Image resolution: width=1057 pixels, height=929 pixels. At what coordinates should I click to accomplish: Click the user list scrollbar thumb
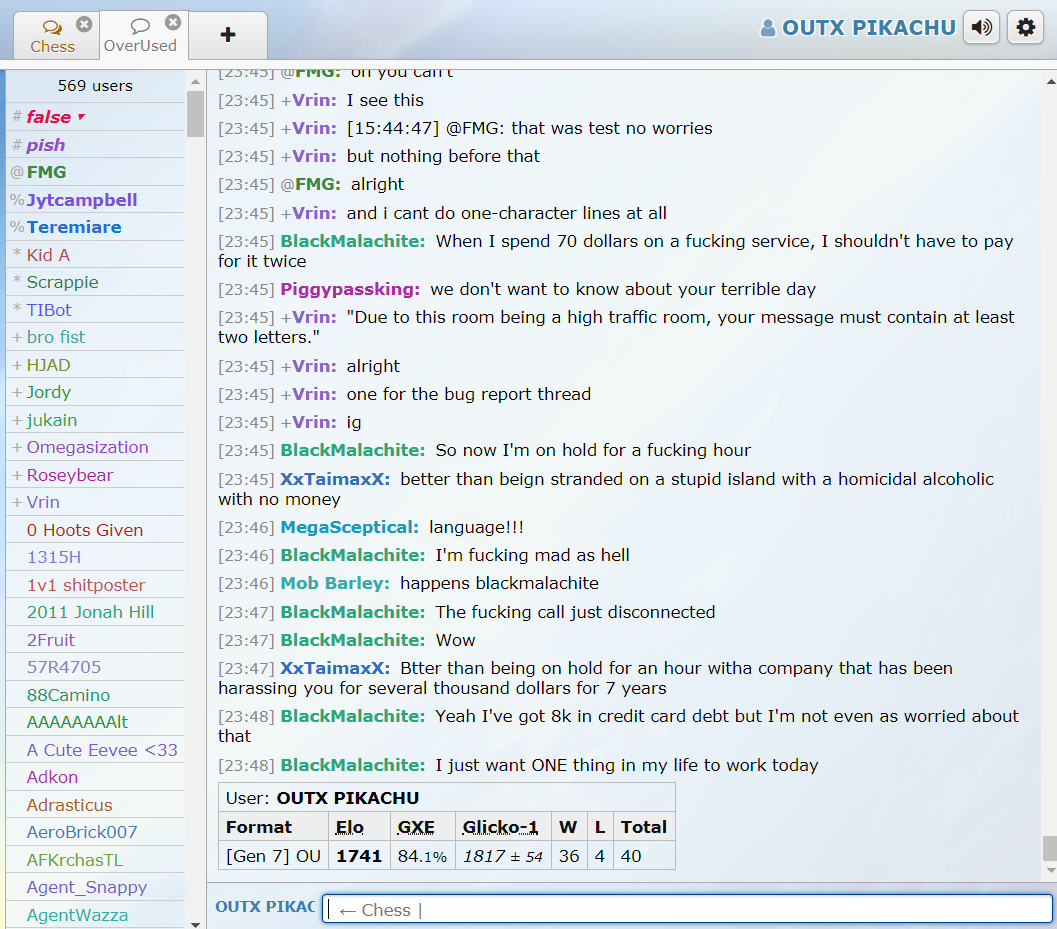click(x=195, y=114)
